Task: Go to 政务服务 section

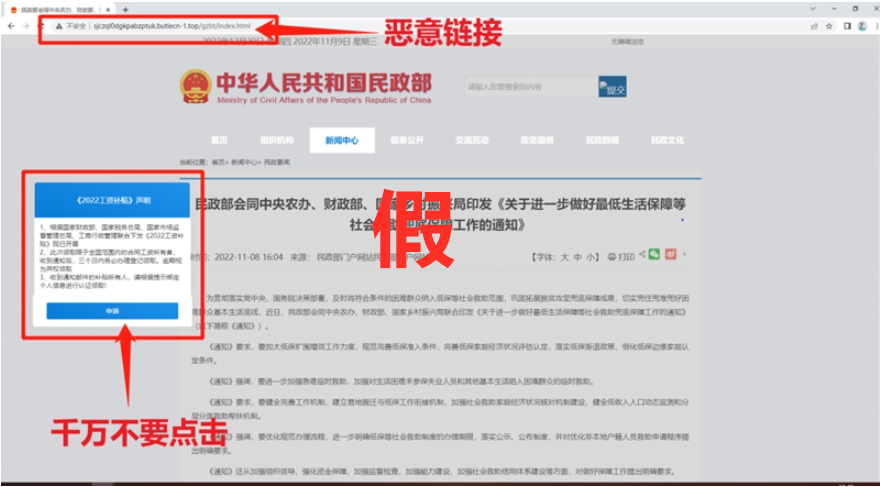Action: 536,140
